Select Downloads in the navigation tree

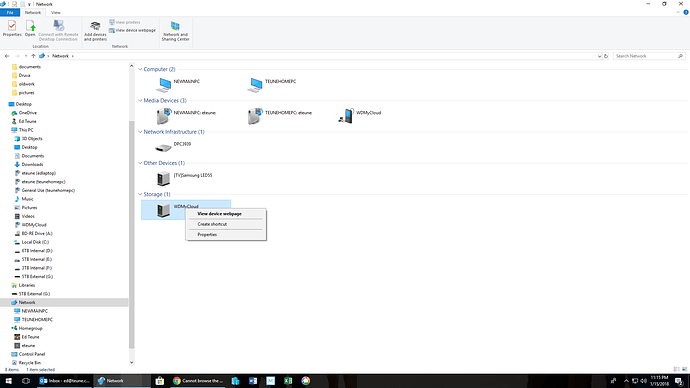[32, 165]
